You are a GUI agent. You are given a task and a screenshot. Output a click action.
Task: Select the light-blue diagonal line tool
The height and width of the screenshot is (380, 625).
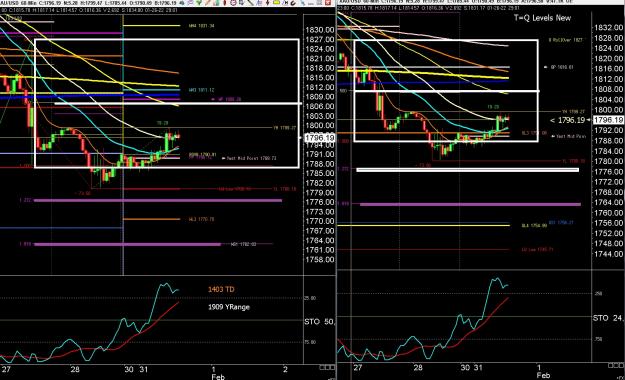pos(303,2)
